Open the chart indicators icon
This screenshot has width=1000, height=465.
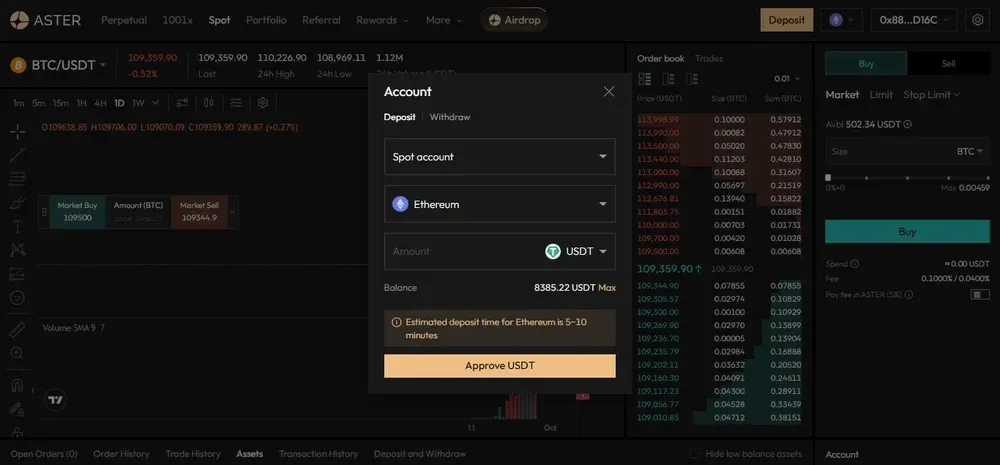[182, 103]
